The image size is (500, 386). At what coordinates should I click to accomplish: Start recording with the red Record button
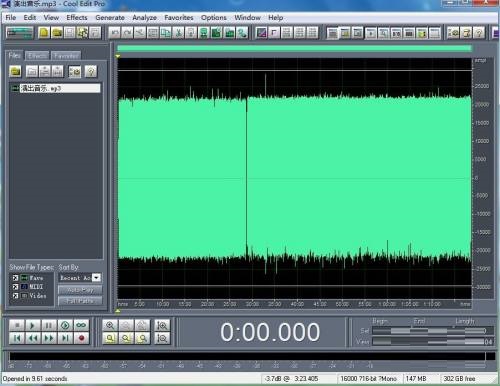81,338
